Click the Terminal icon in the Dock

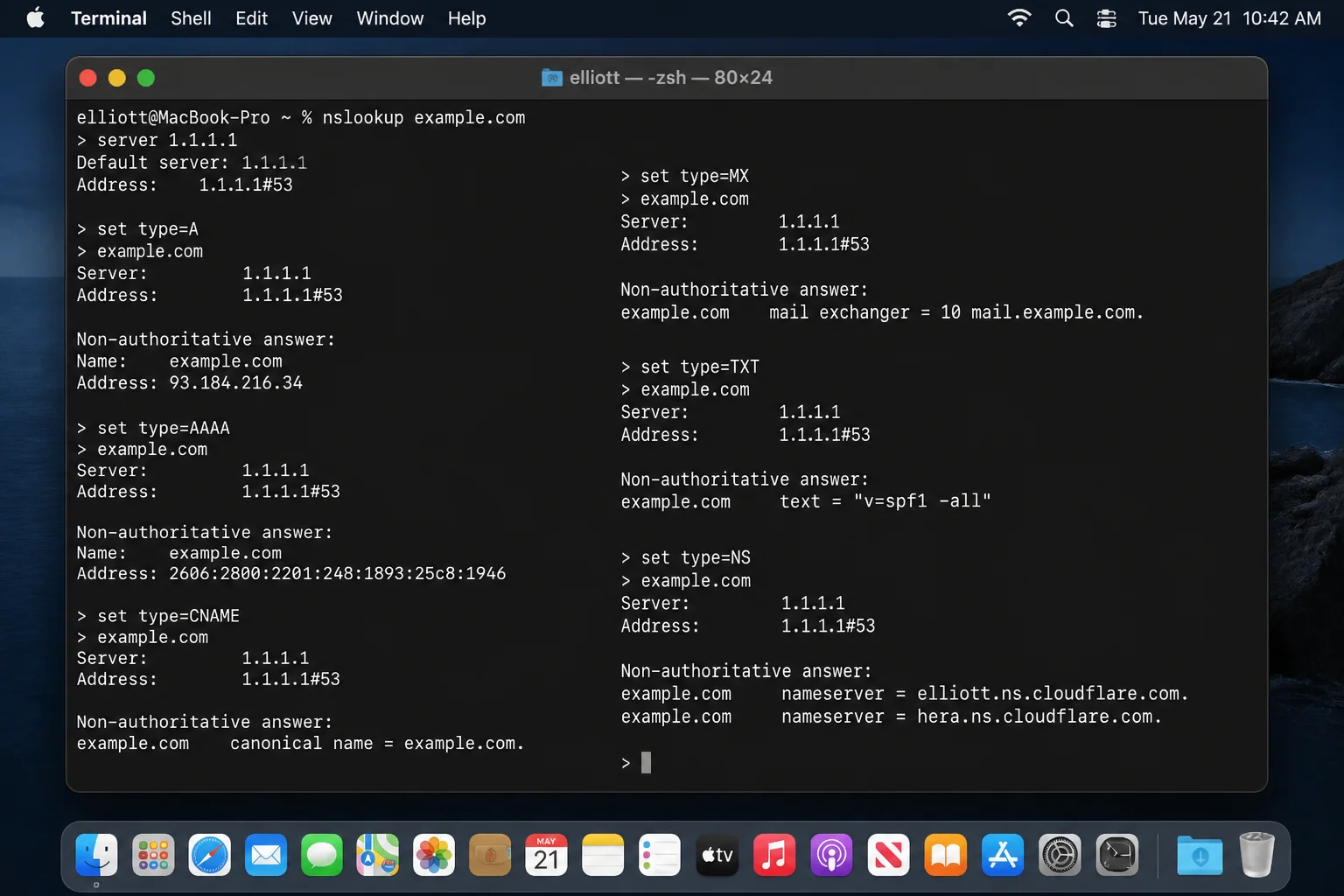tap(1117, 855)
